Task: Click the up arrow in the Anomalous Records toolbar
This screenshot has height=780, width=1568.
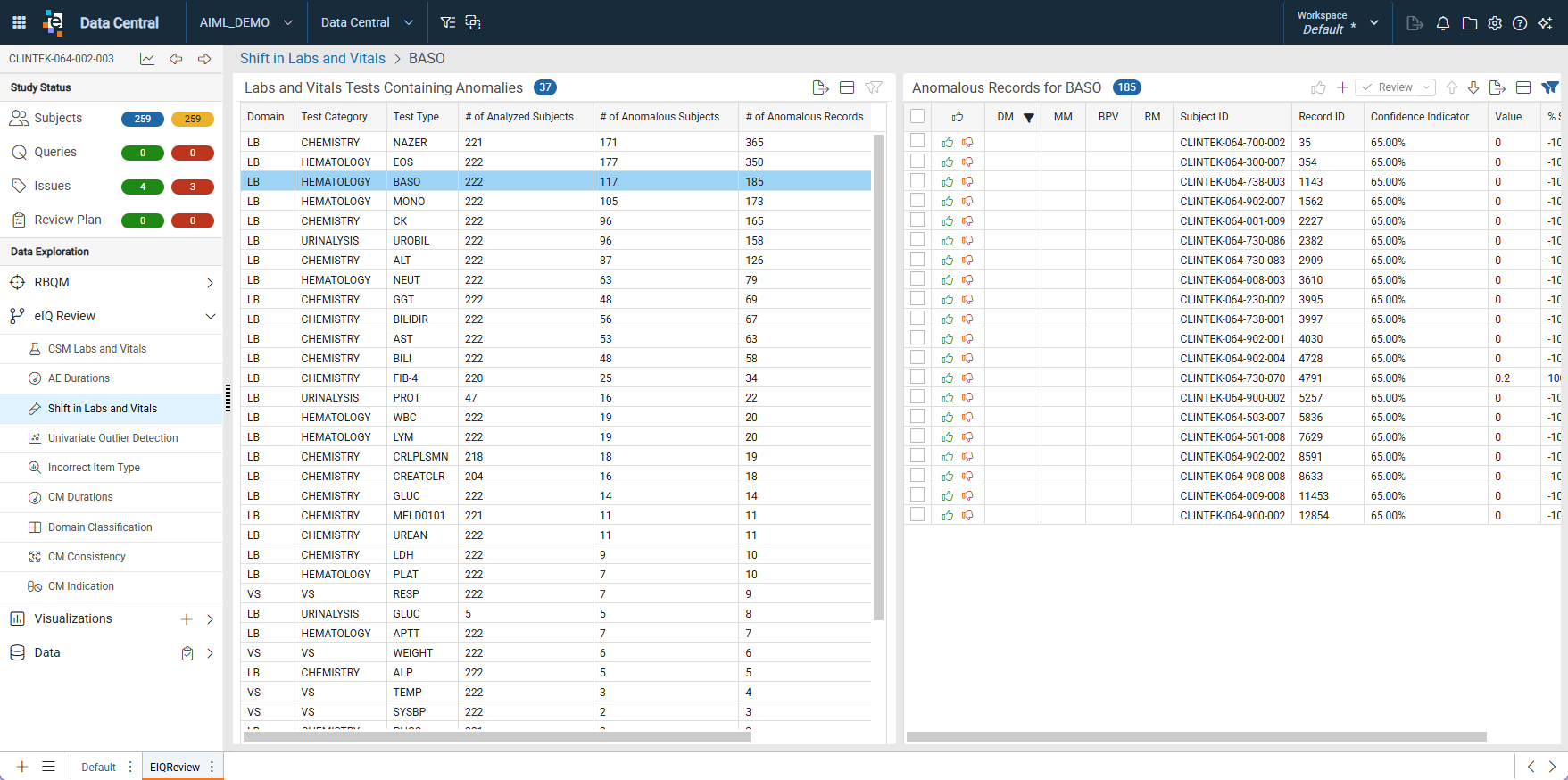Action: 1452,87
